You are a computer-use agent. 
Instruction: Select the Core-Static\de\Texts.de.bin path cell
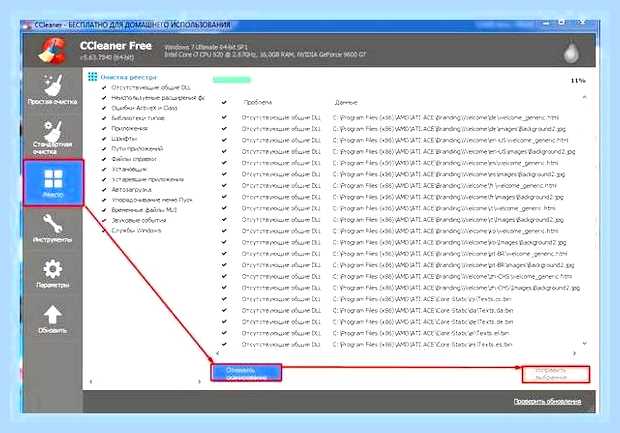pos(423,322)
